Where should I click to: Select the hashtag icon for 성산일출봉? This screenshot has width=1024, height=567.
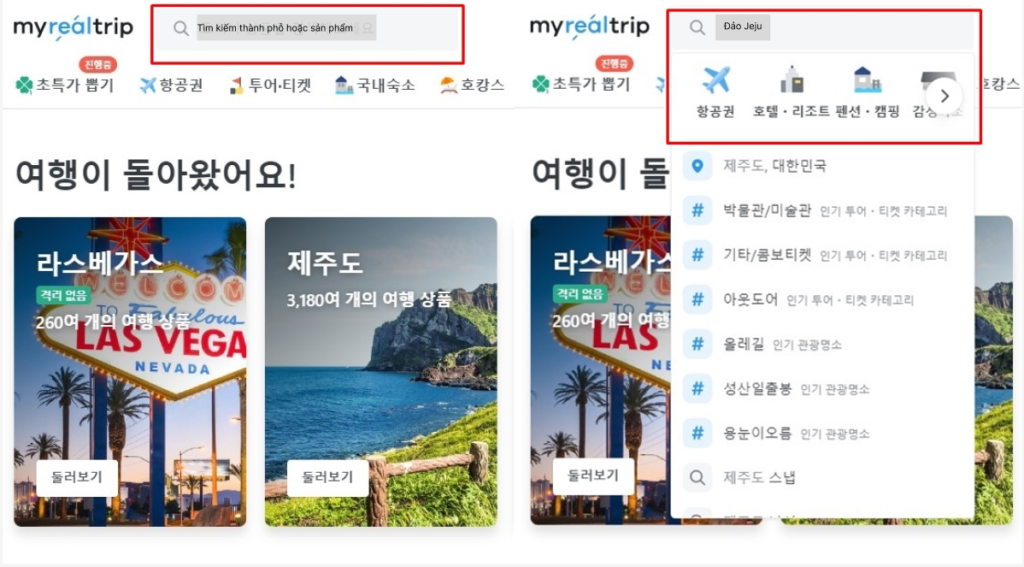pyautogui.click(x=697, y=389)
